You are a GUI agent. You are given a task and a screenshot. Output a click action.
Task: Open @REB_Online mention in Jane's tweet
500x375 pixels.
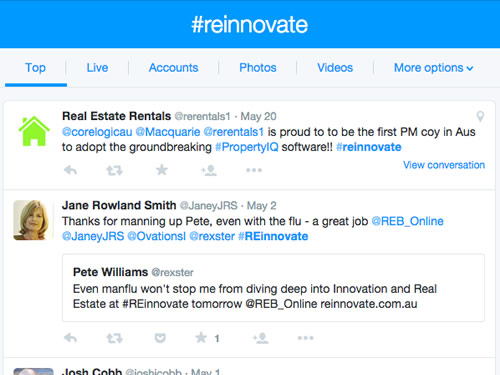click(x=407, y=221)
